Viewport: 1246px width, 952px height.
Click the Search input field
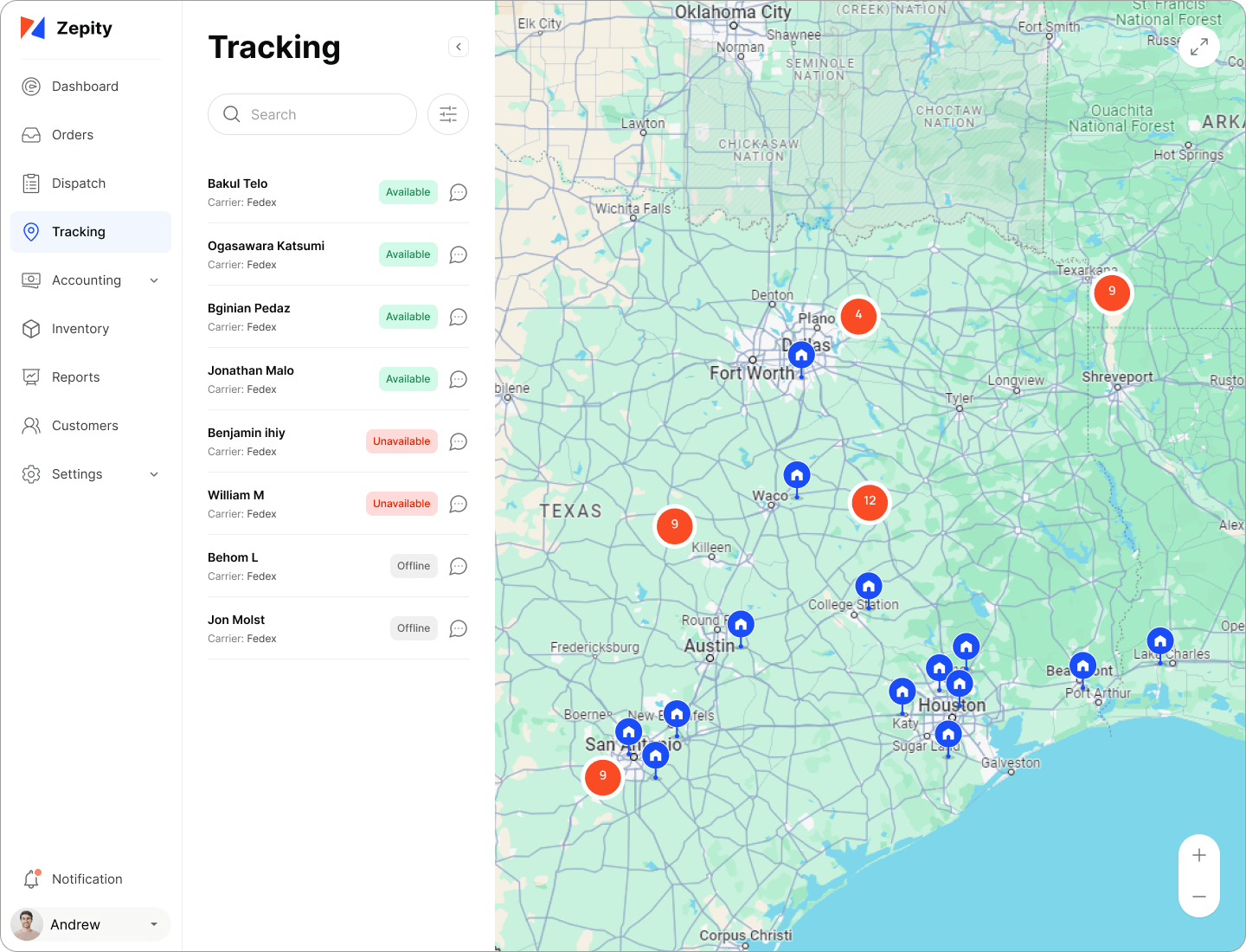[x=320, y=114]
